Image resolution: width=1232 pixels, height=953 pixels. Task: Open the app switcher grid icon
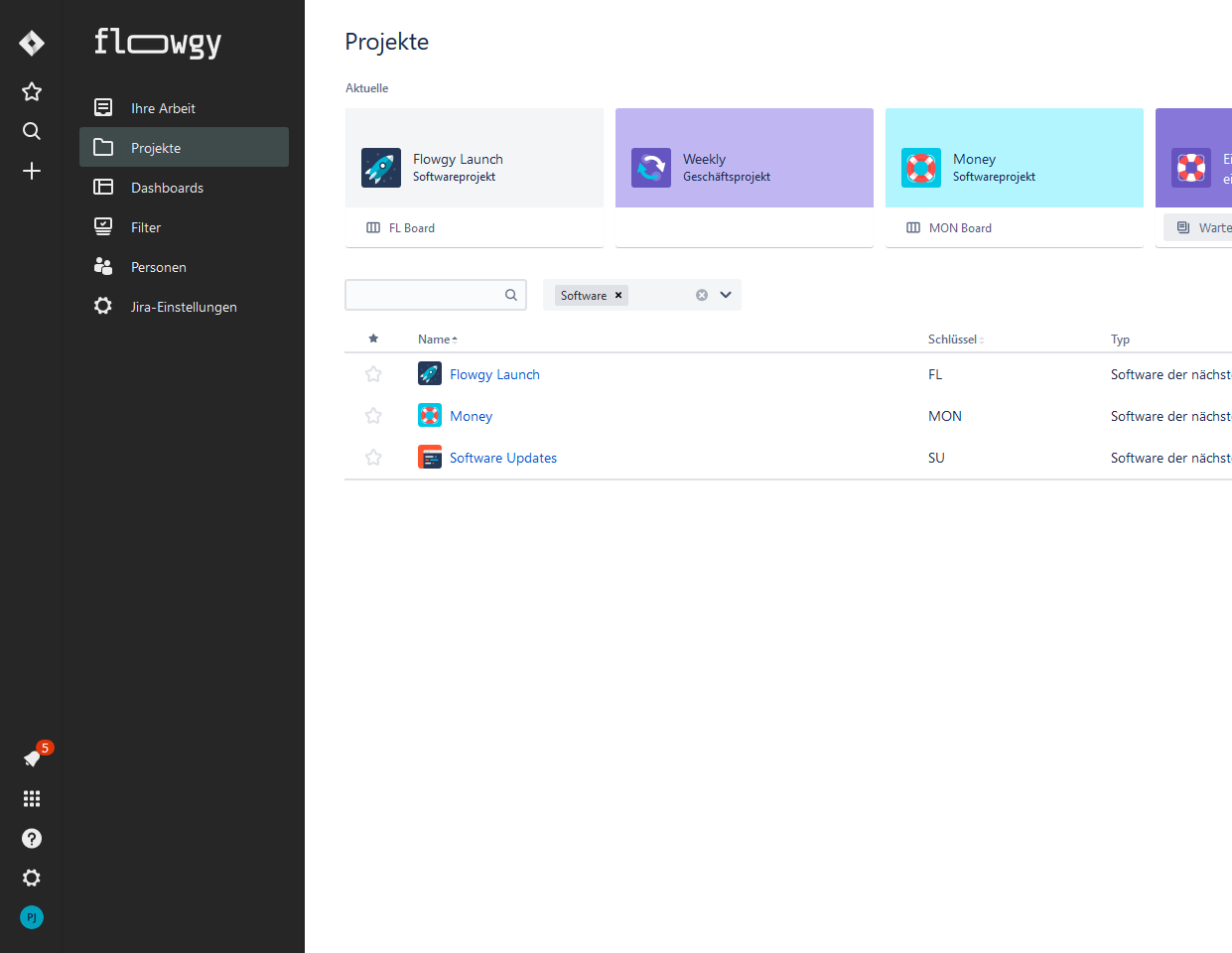pyautogui.click(x=32, y=798)
